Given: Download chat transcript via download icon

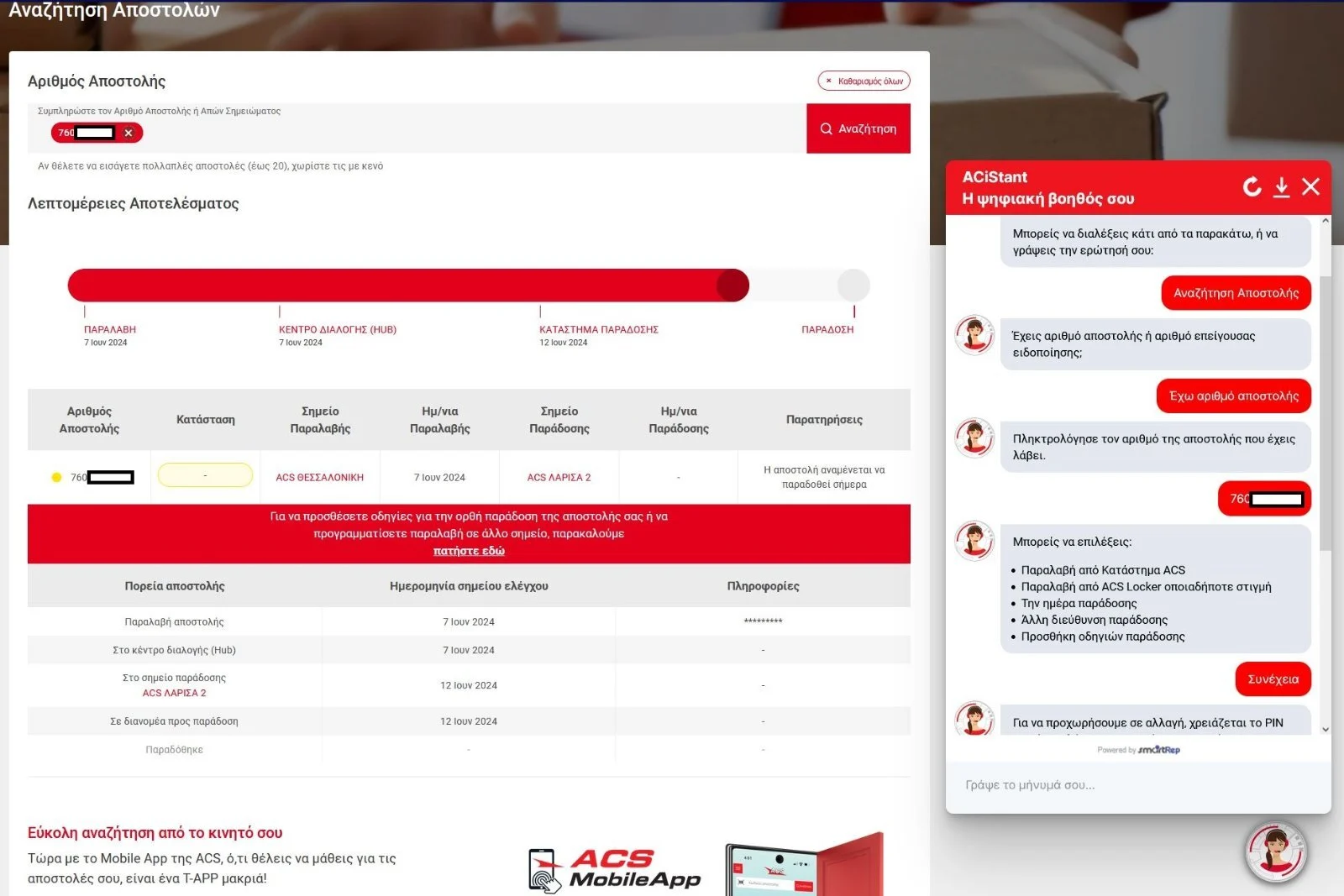Looking at the screenshot, I should (1281, 186).
